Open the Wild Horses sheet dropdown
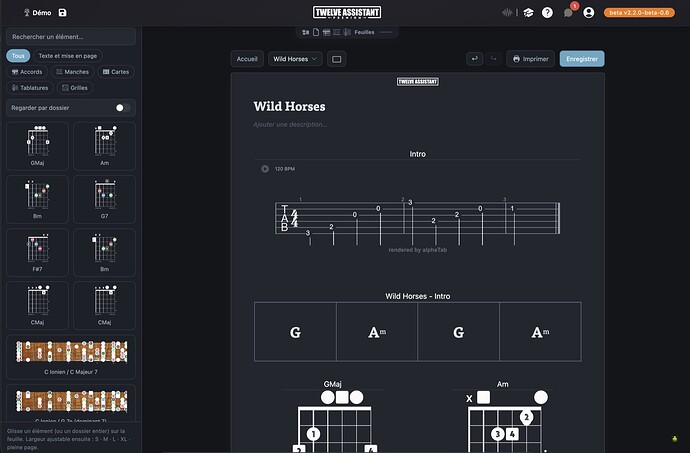Viewport: 690px width, 453px height. point(295,59)
